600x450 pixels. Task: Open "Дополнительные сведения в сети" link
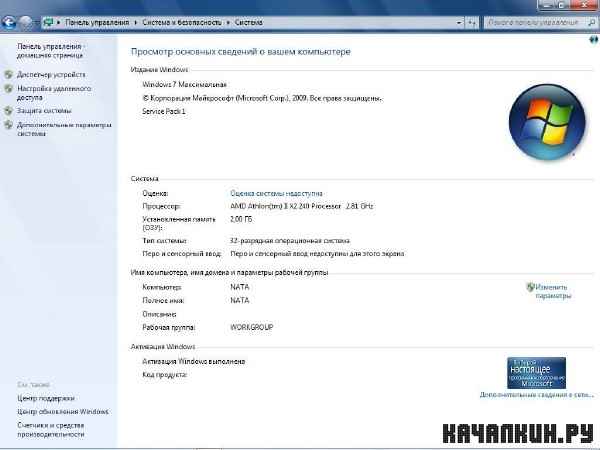click(536, 395)
